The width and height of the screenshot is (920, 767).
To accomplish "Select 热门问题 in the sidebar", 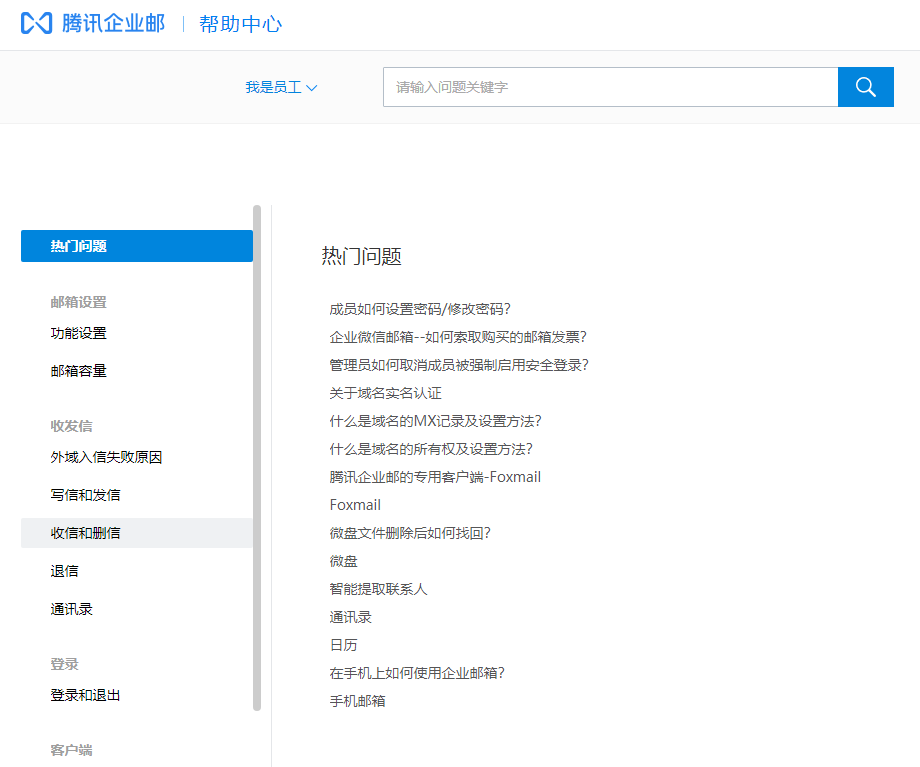I will coord(136,246).
